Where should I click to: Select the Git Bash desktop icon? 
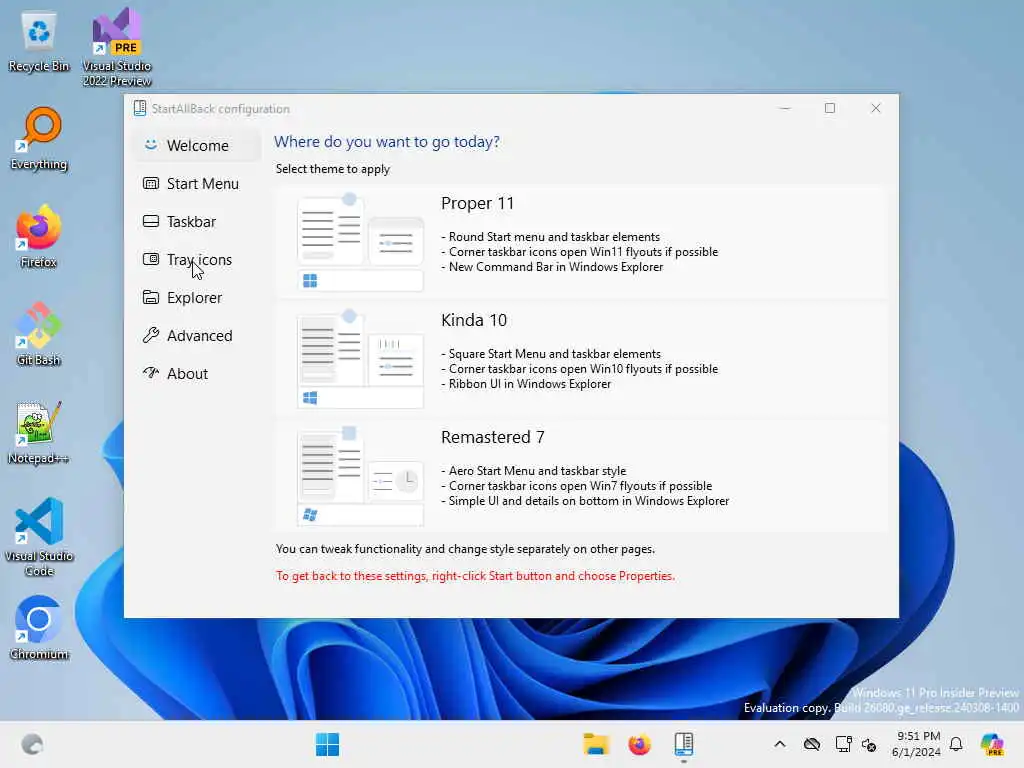pyautogui.click(x=39, y=334)
